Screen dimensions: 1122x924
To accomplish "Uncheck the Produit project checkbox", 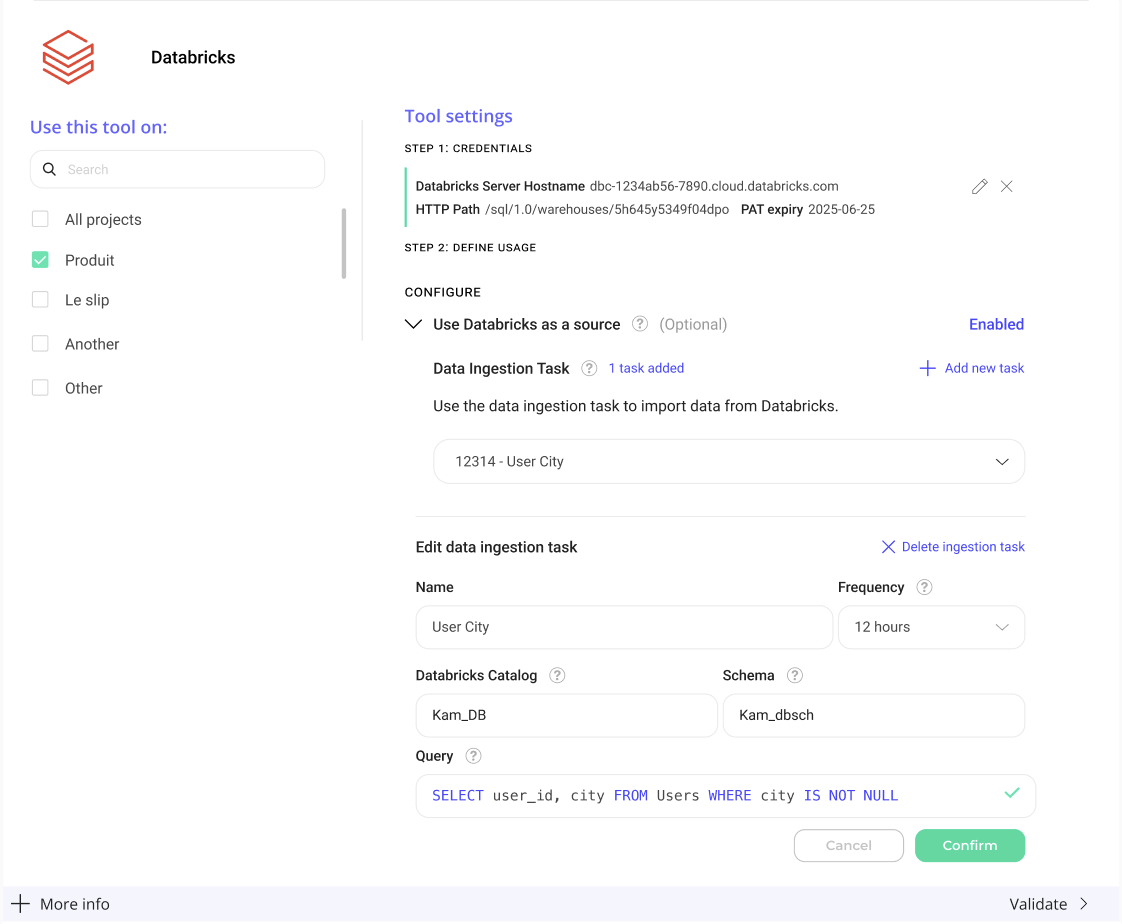I will pyautogui.click(x=40, y=260).
